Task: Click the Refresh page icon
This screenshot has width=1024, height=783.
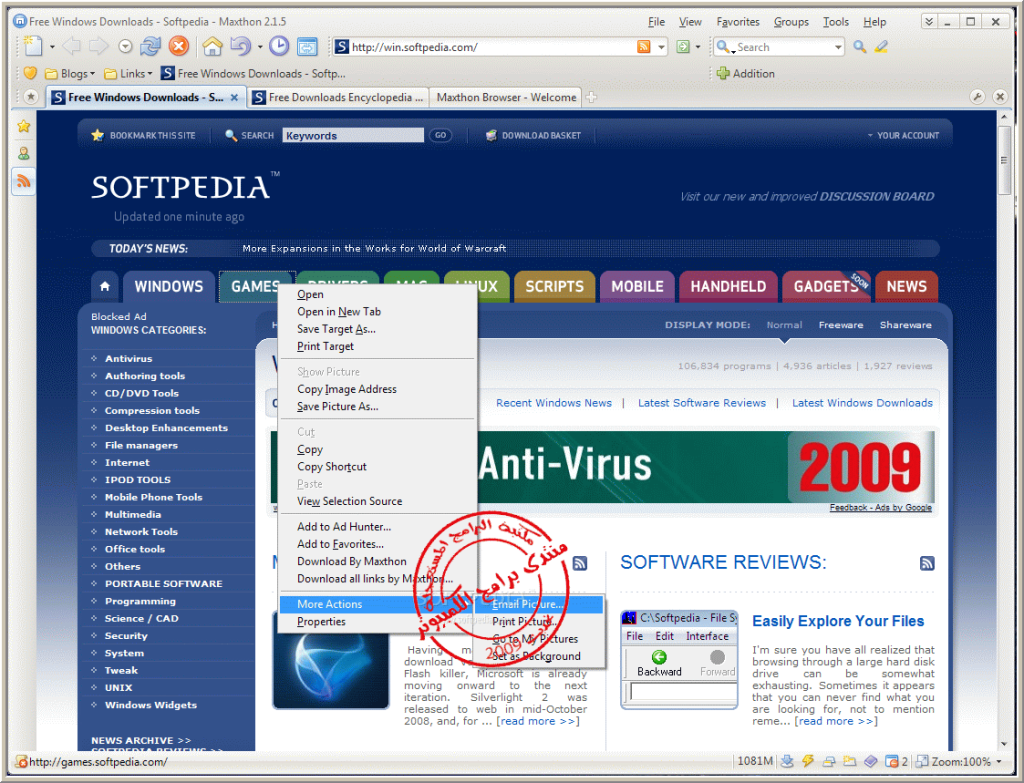Action: (151, 46)
